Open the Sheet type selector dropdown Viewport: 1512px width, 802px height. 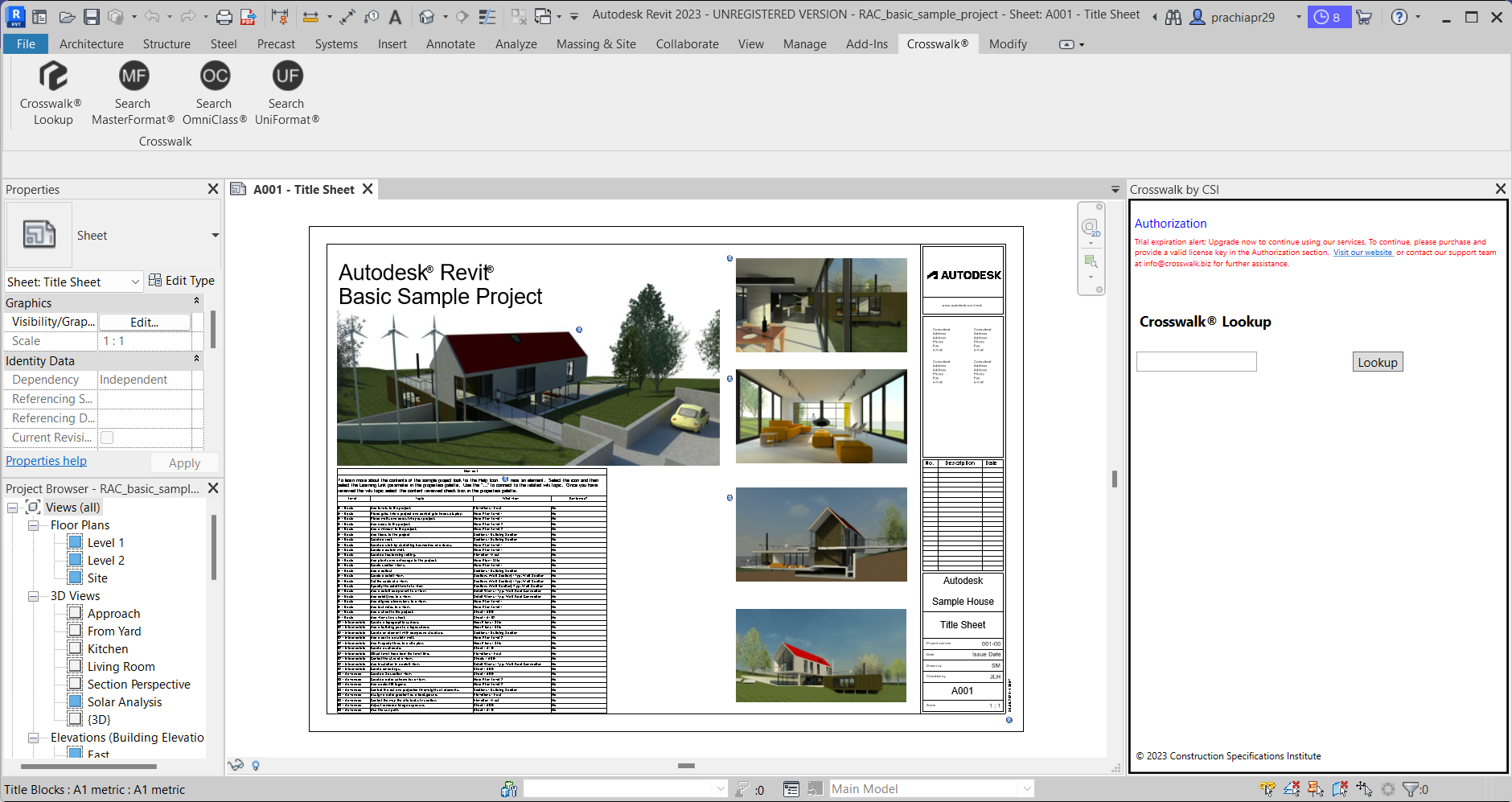(215, 236)
